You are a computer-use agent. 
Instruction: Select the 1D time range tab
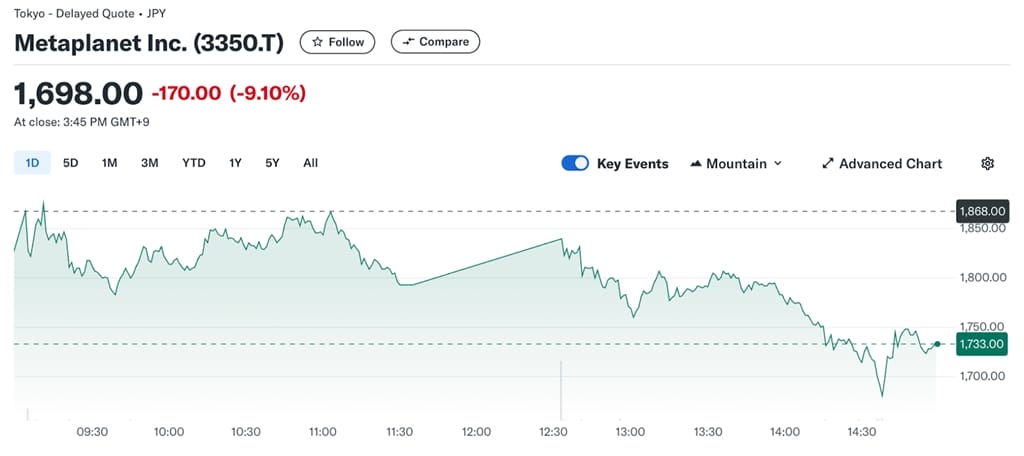click(x=32, y=163)
